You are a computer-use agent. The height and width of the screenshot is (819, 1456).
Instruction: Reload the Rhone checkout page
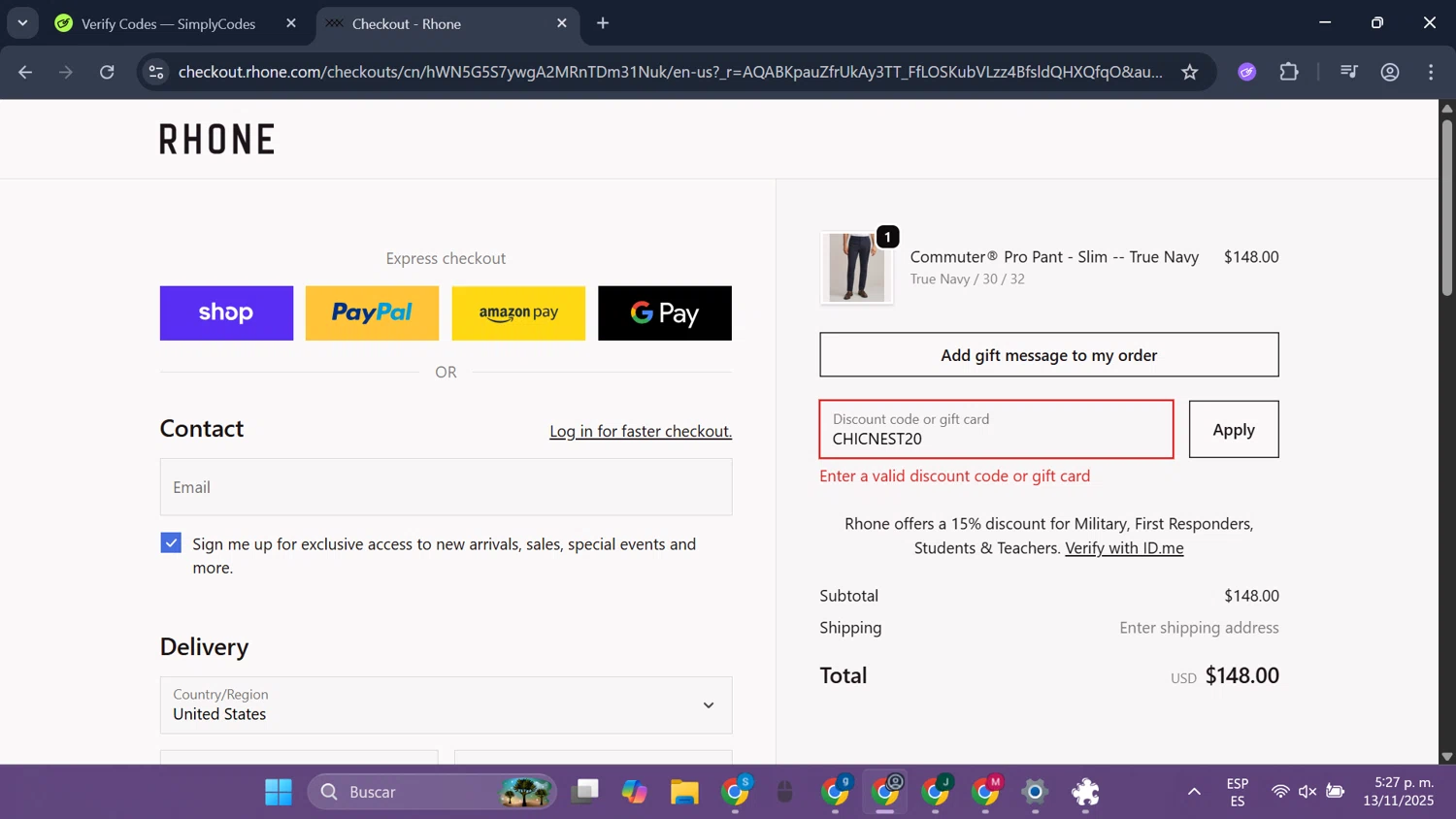(x=107, y=72)
